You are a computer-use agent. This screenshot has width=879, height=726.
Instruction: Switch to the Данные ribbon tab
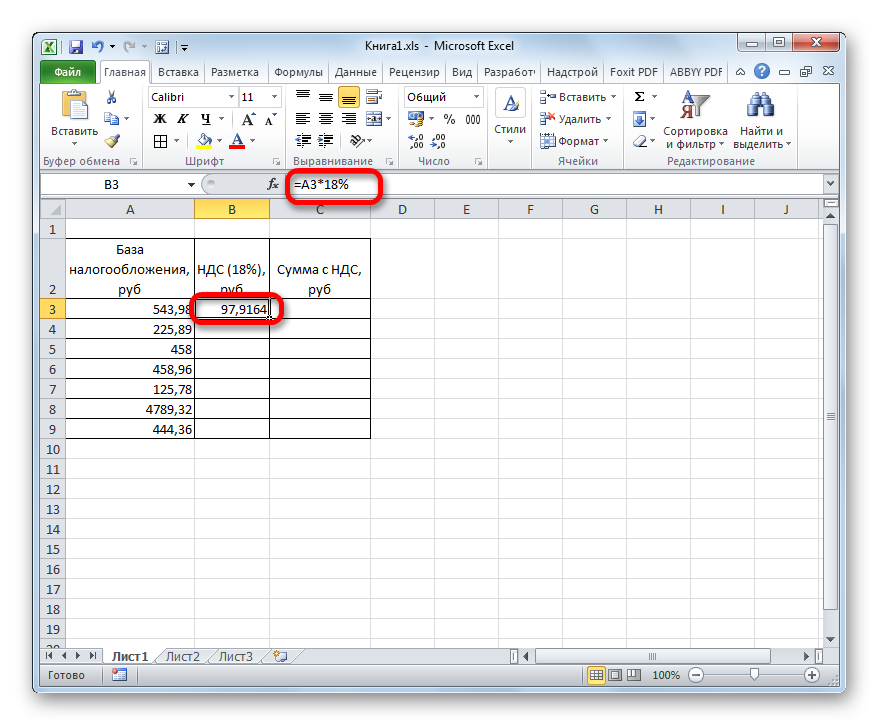tap(355, 72)
